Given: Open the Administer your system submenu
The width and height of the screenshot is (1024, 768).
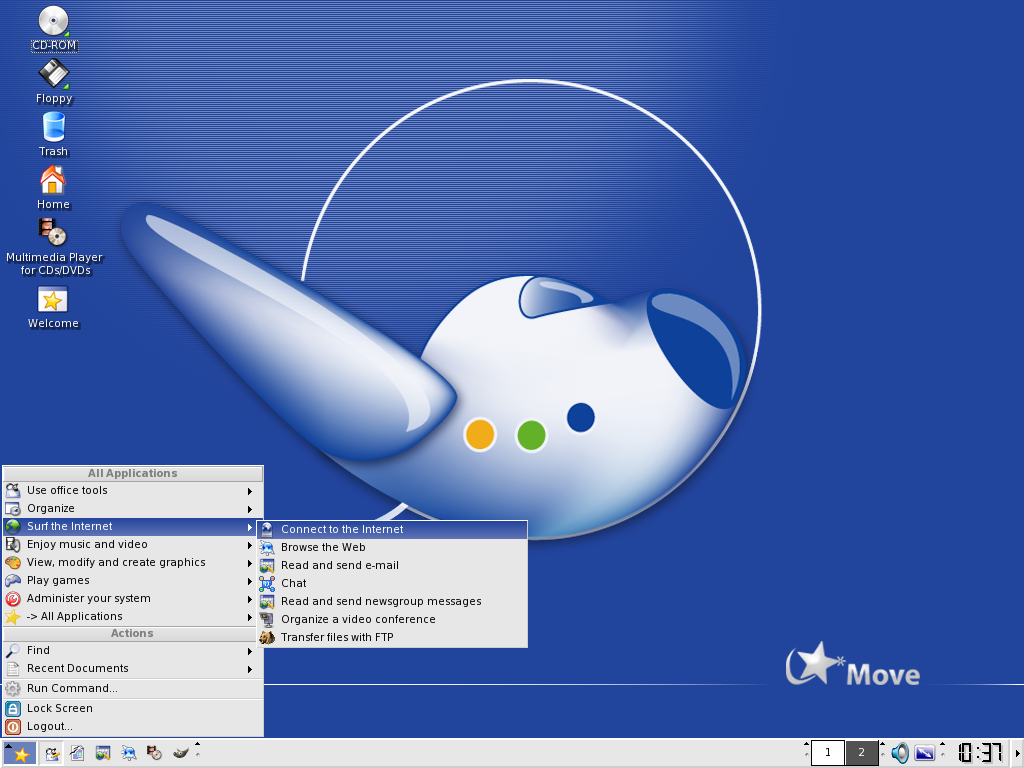Looking at the screenshot, I should pyautogui.click(x=133, y=598).
